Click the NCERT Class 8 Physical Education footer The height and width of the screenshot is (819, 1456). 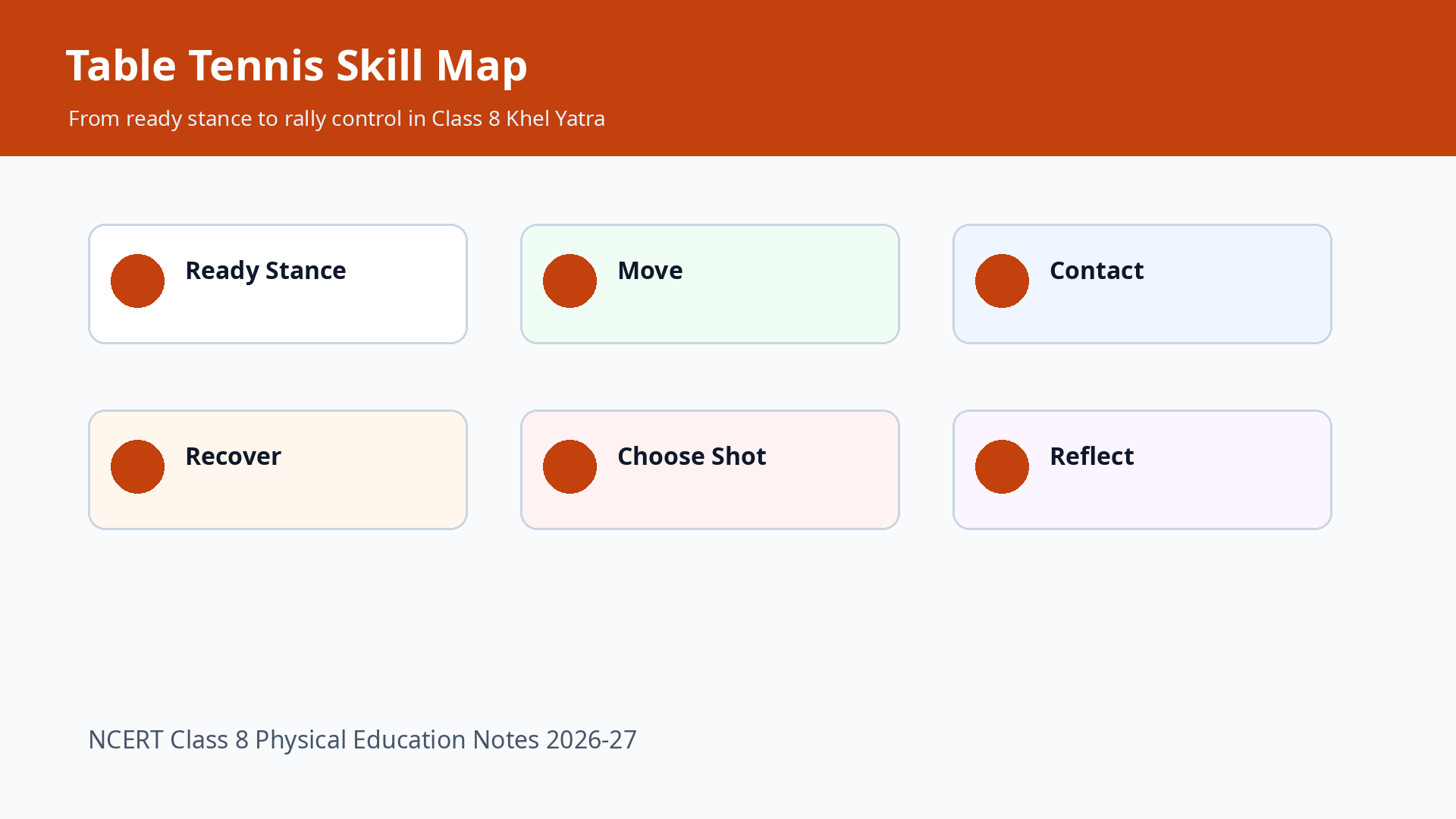point(362,740)
